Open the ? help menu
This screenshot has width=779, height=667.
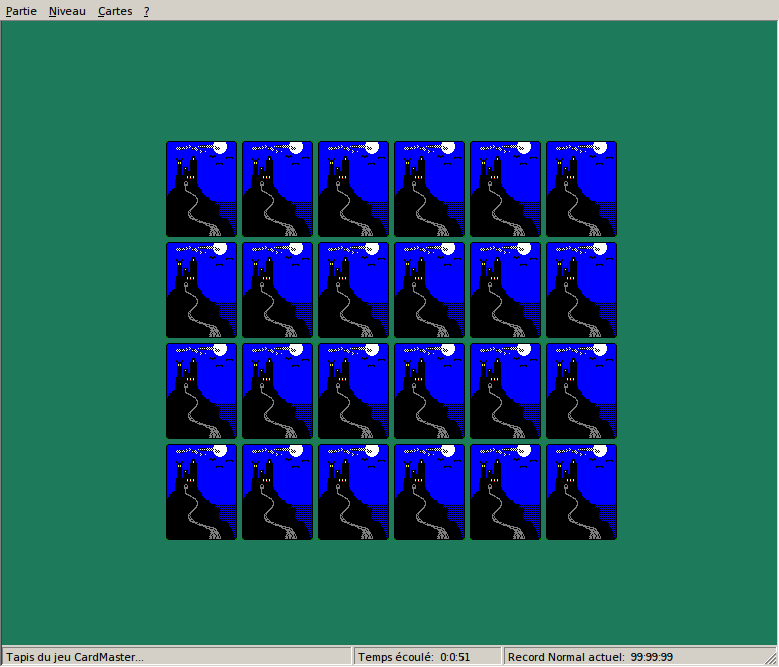tap(147, 11)
